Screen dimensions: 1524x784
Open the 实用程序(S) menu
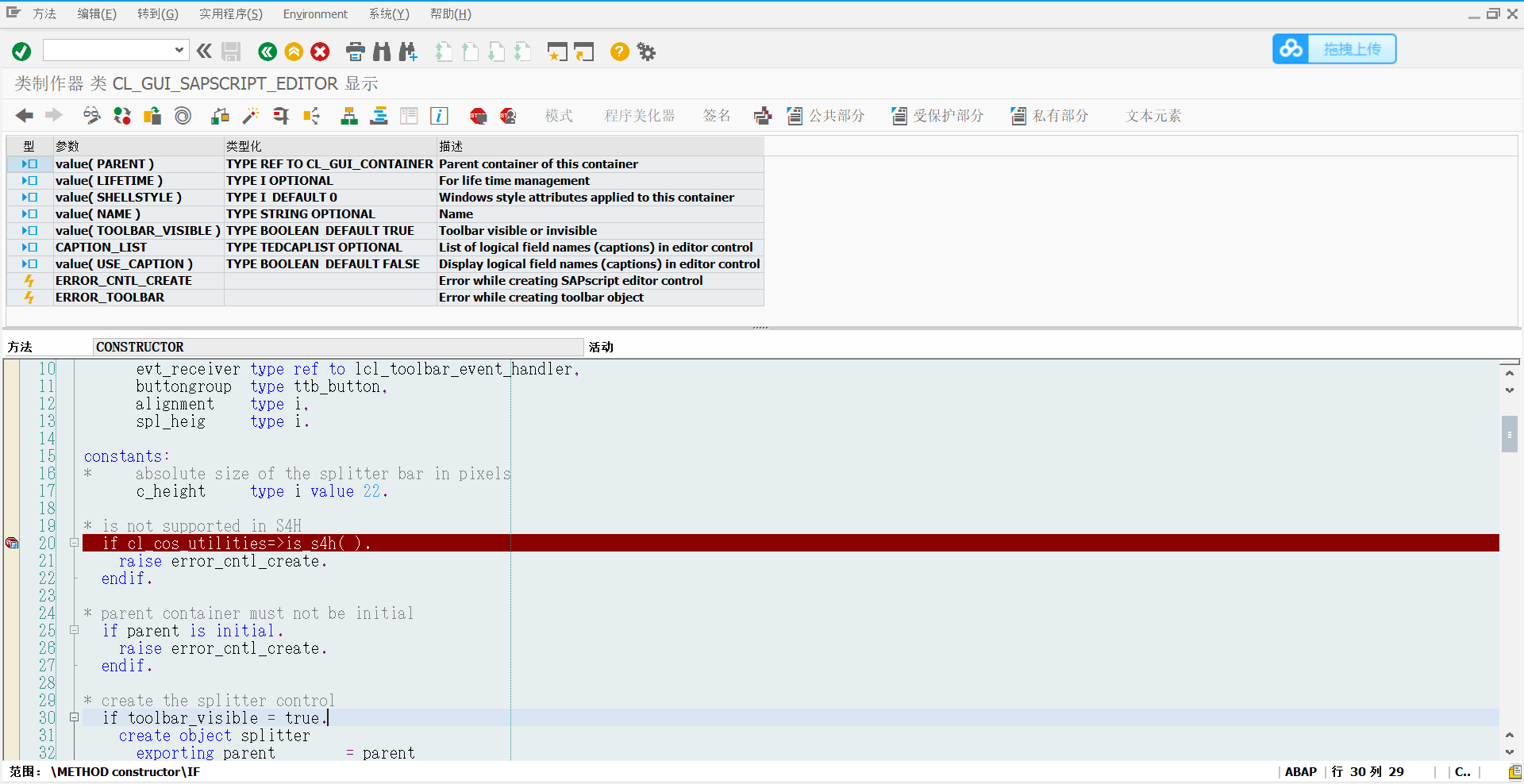(x=231, y=14)
